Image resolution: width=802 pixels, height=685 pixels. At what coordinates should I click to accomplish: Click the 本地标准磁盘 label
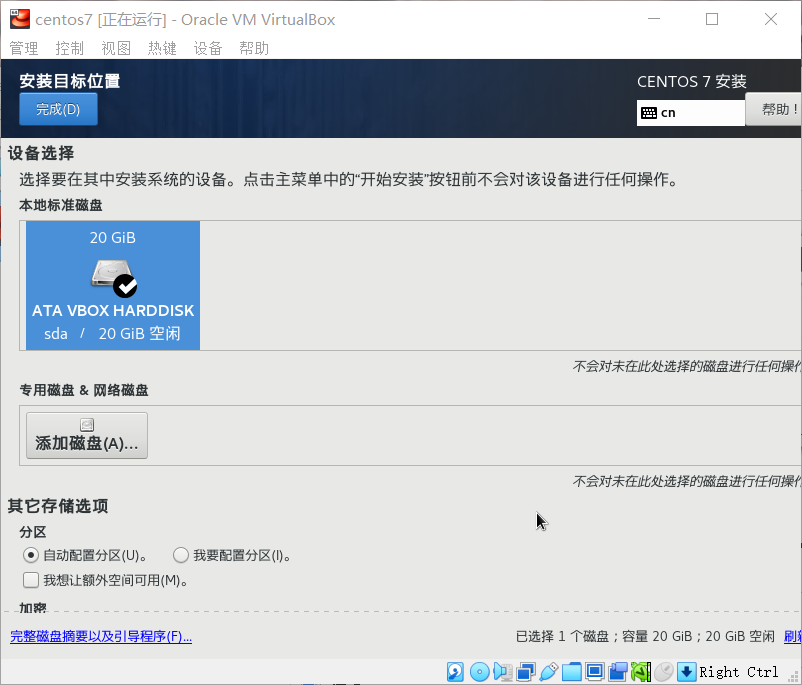(61, 205)
